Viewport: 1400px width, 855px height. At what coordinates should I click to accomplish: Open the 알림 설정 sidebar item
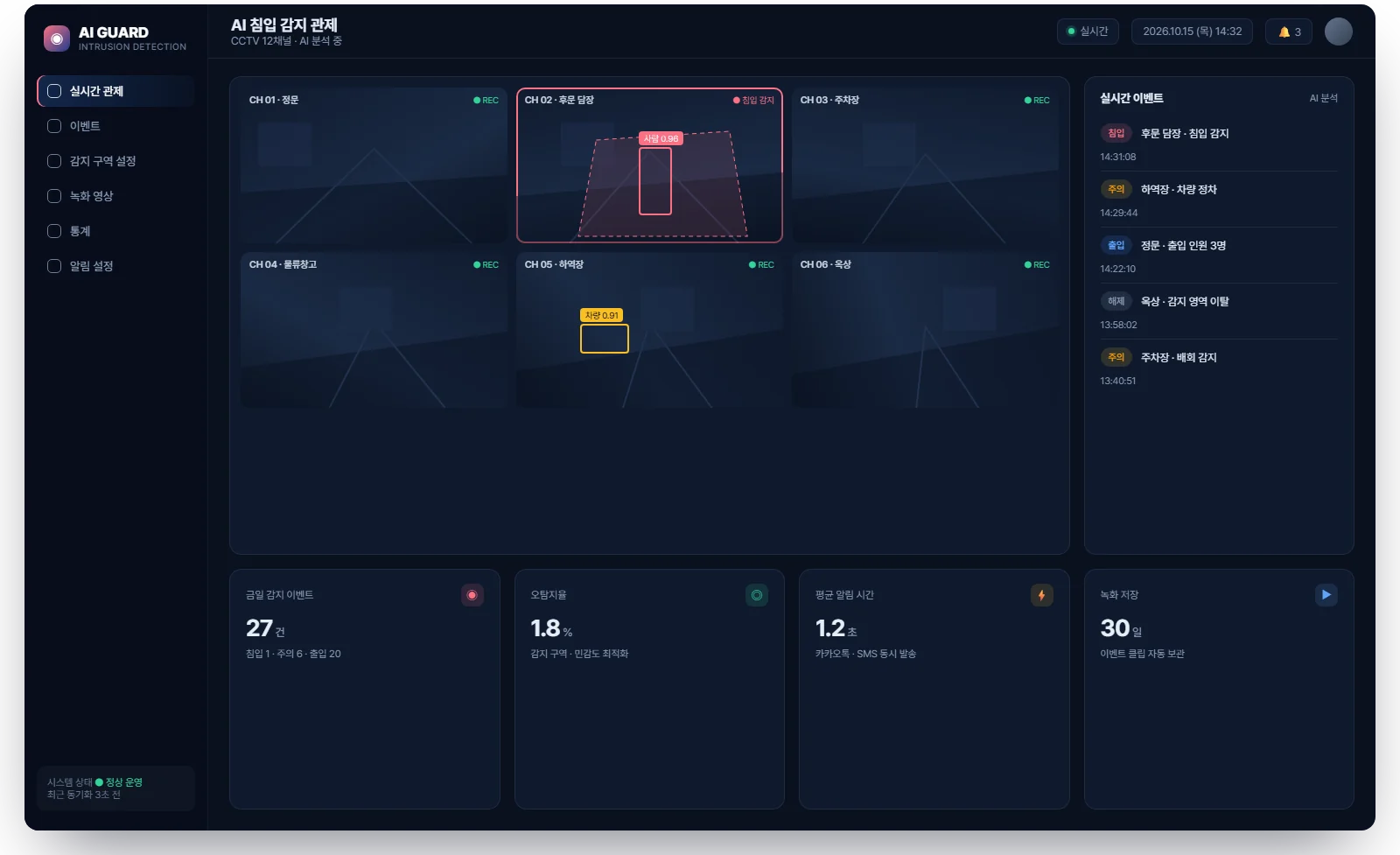click(x=115, y=266)
